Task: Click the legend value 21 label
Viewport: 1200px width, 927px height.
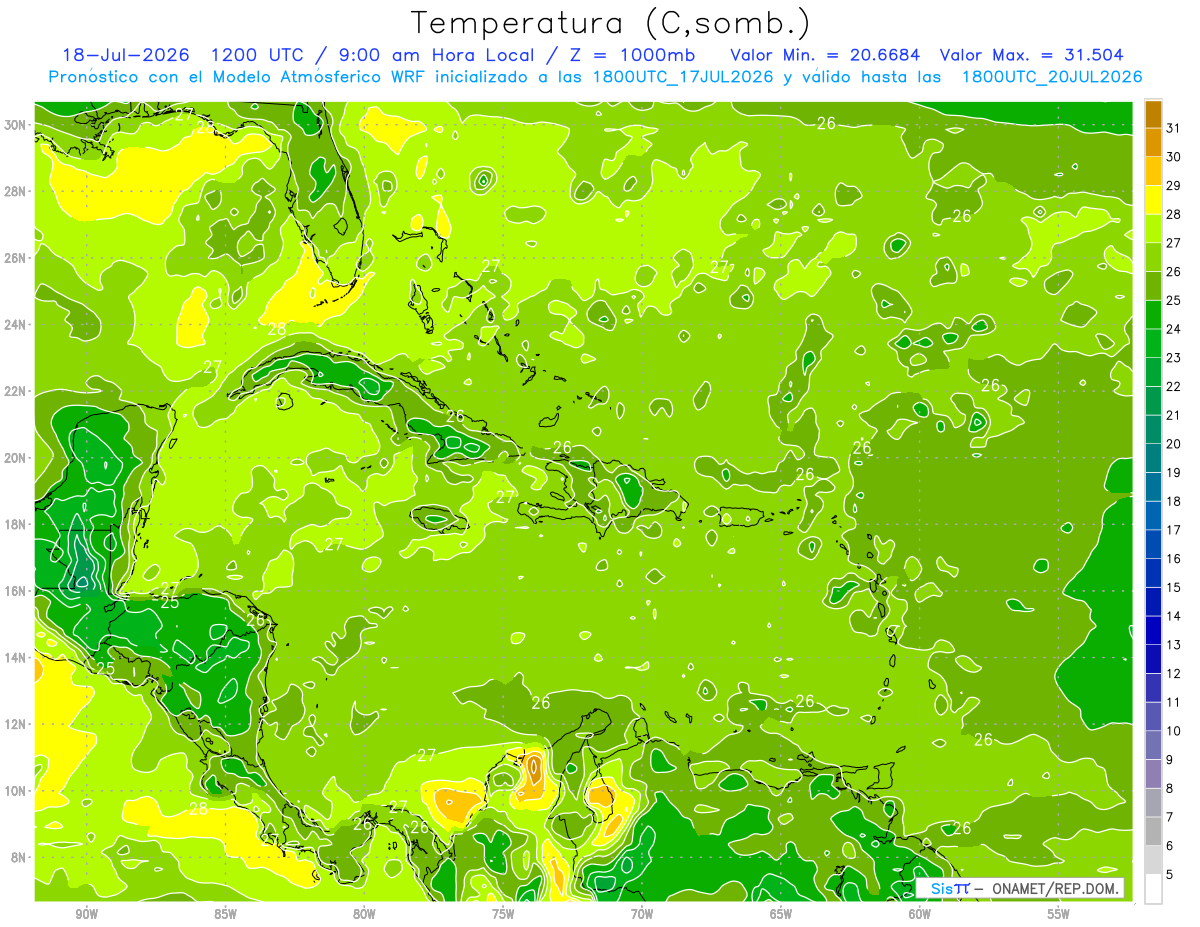Action: [x=1173, y=415]
